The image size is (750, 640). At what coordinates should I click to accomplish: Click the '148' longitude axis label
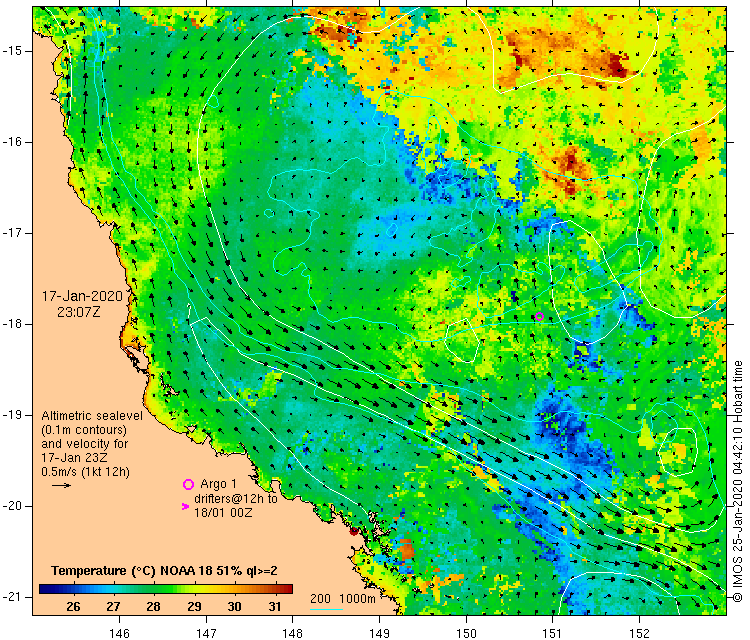(x=293, y=633)
